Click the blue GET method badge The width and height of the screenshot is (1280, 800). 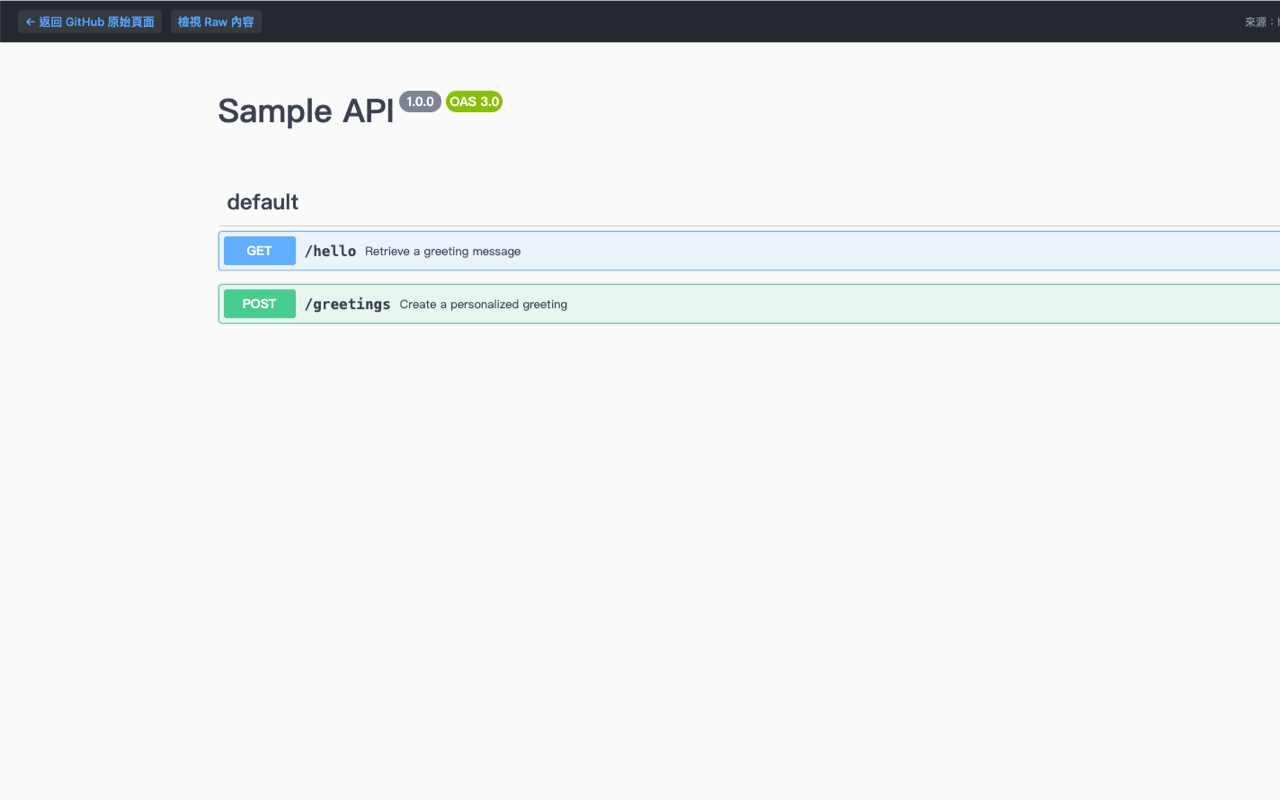click(x=260, y=251)
